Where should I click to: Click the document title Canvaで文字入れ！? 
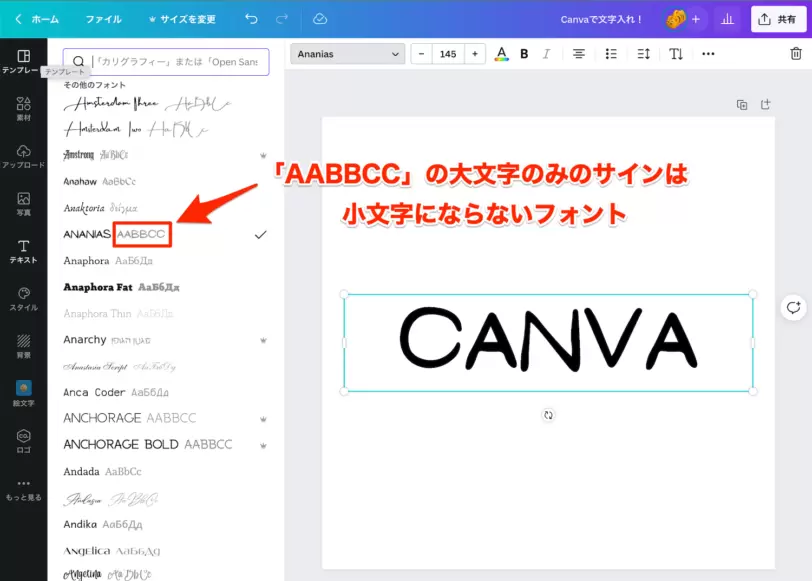601,19
